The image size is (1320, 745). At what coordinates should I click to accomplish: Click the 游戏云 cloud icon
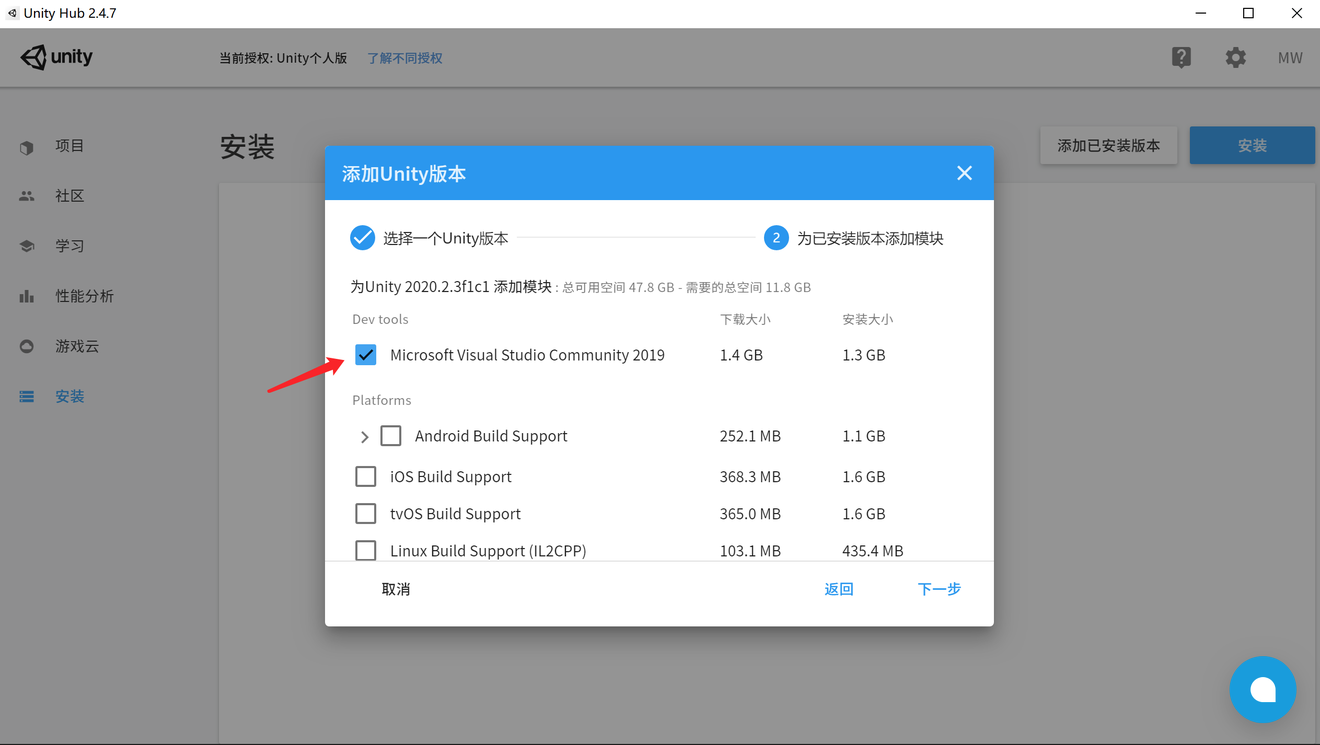coord(27,346)
